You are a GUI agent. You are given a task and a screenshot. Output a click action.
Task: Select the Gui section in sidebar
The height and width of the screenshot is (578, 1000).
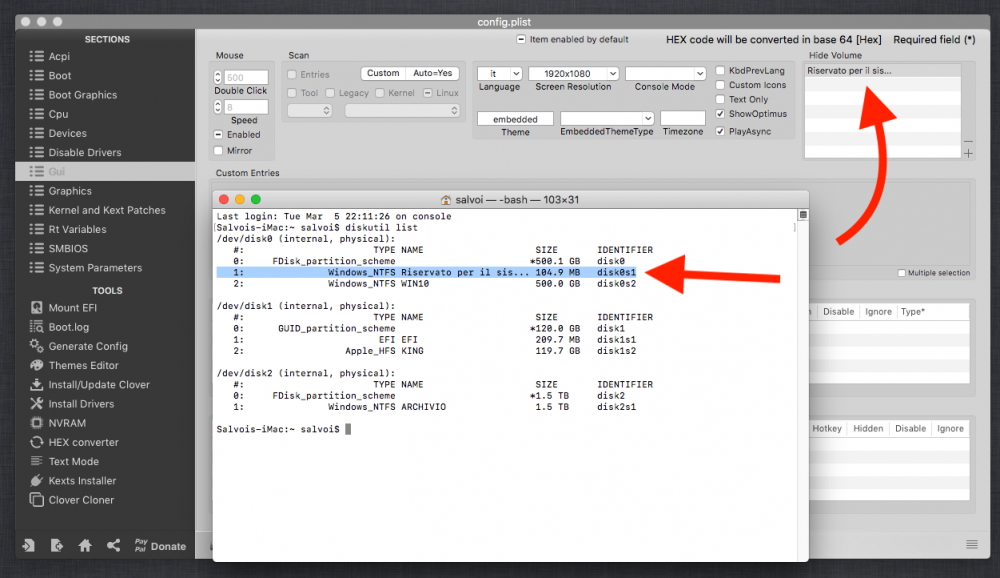[105, 171]
